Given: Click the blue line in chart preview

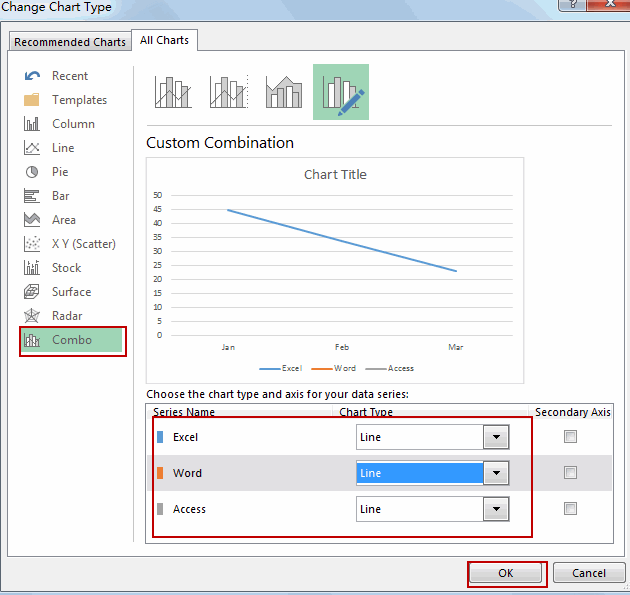Looking at the screenshot, I should 342,240.
